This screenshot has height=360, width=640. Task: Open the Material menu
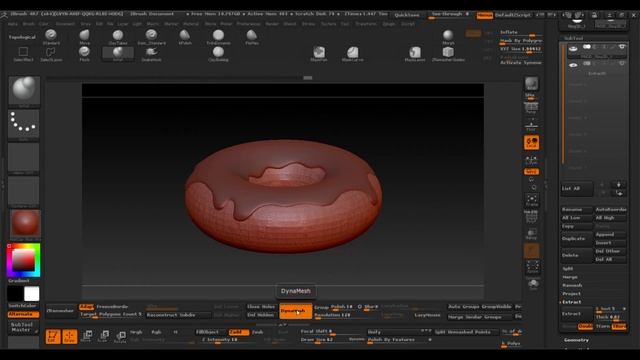pos(191,24)
